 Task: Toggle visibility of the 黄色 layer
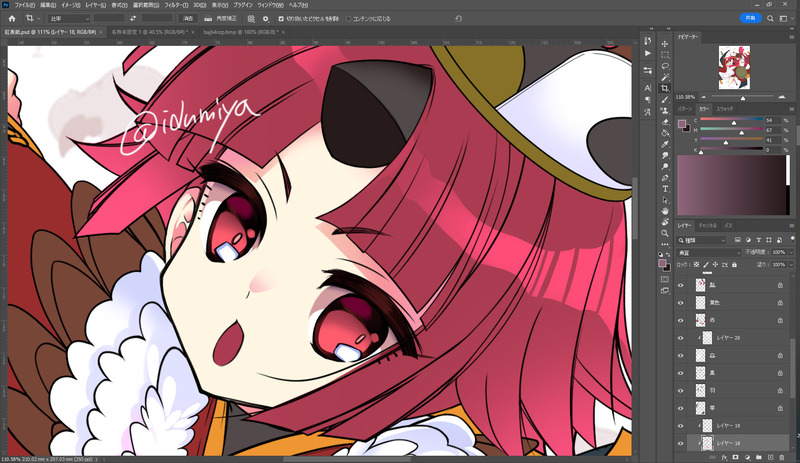[680, 303]
